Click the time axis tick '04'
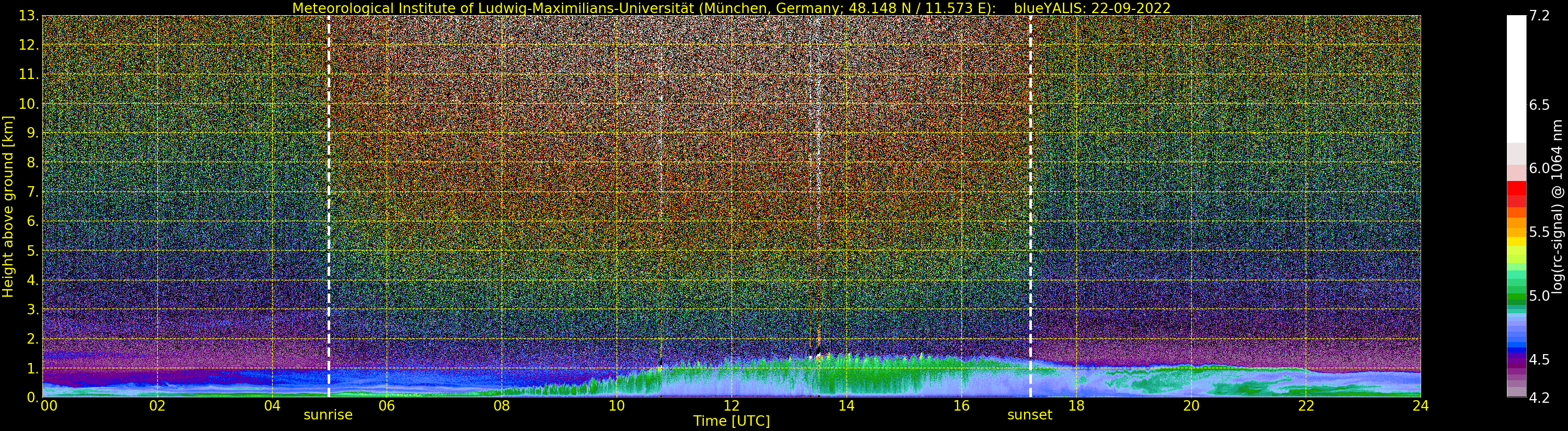The width and height of the screenshot is (1568, 431). point(272,405)
